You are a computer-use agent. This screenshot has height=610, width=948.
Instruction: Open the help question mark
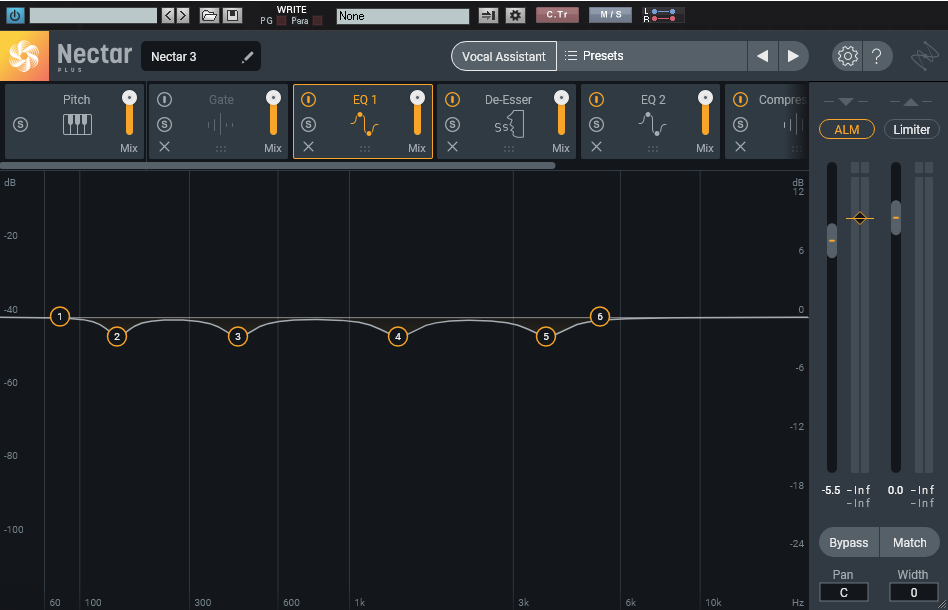click(x=876, y=56)
